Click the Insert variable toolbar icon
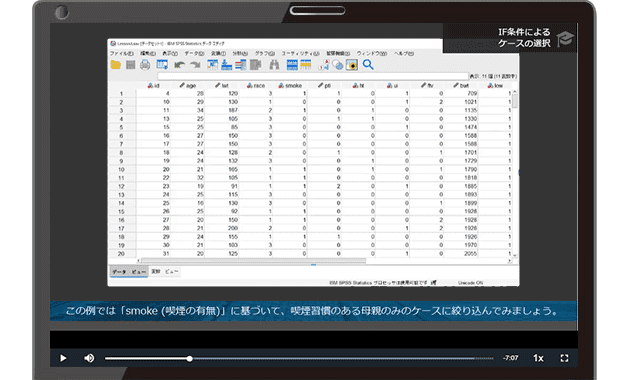This screenshot has width=630, height=380. point(306,65)
